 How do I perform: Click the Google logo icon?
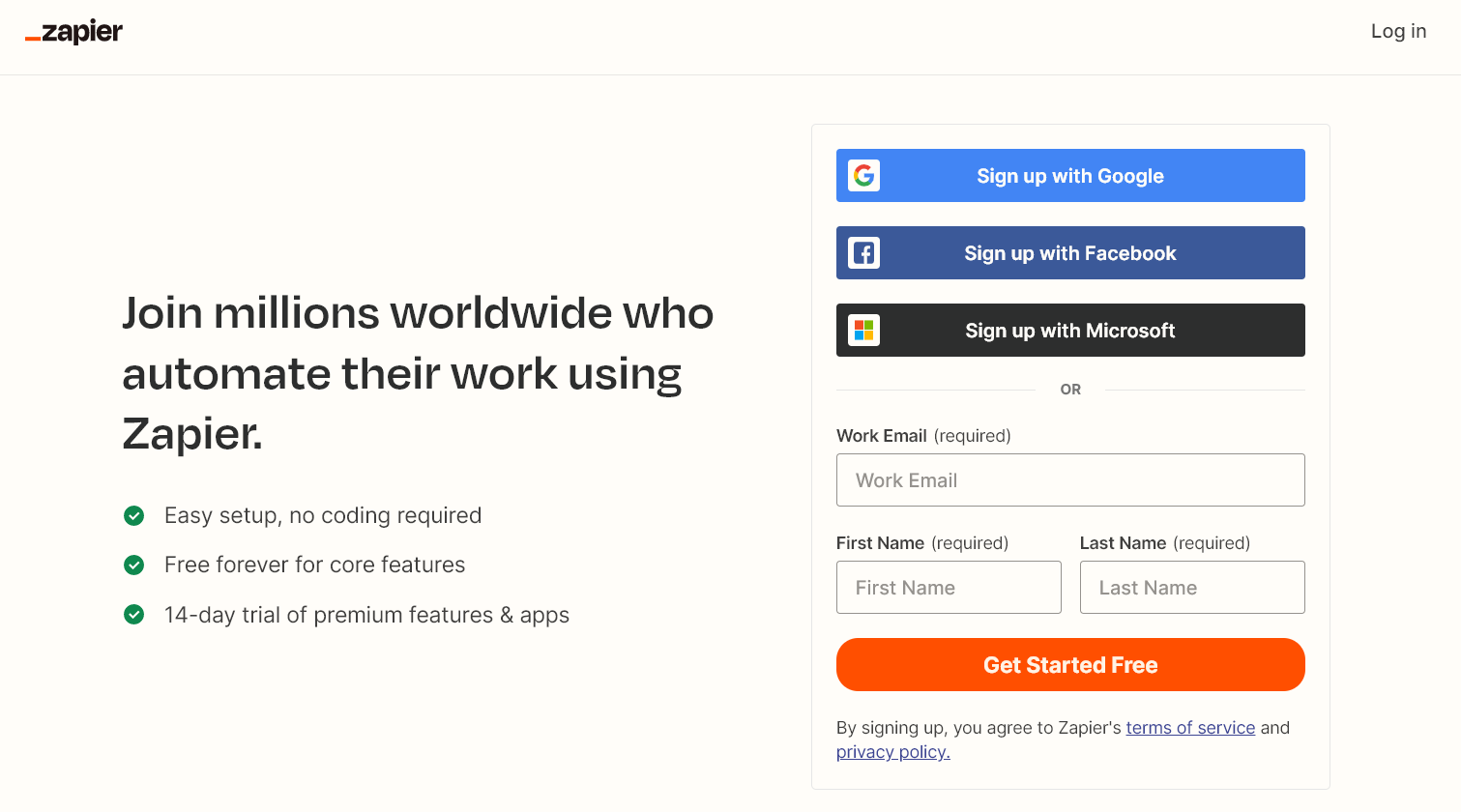pos(862,175)
